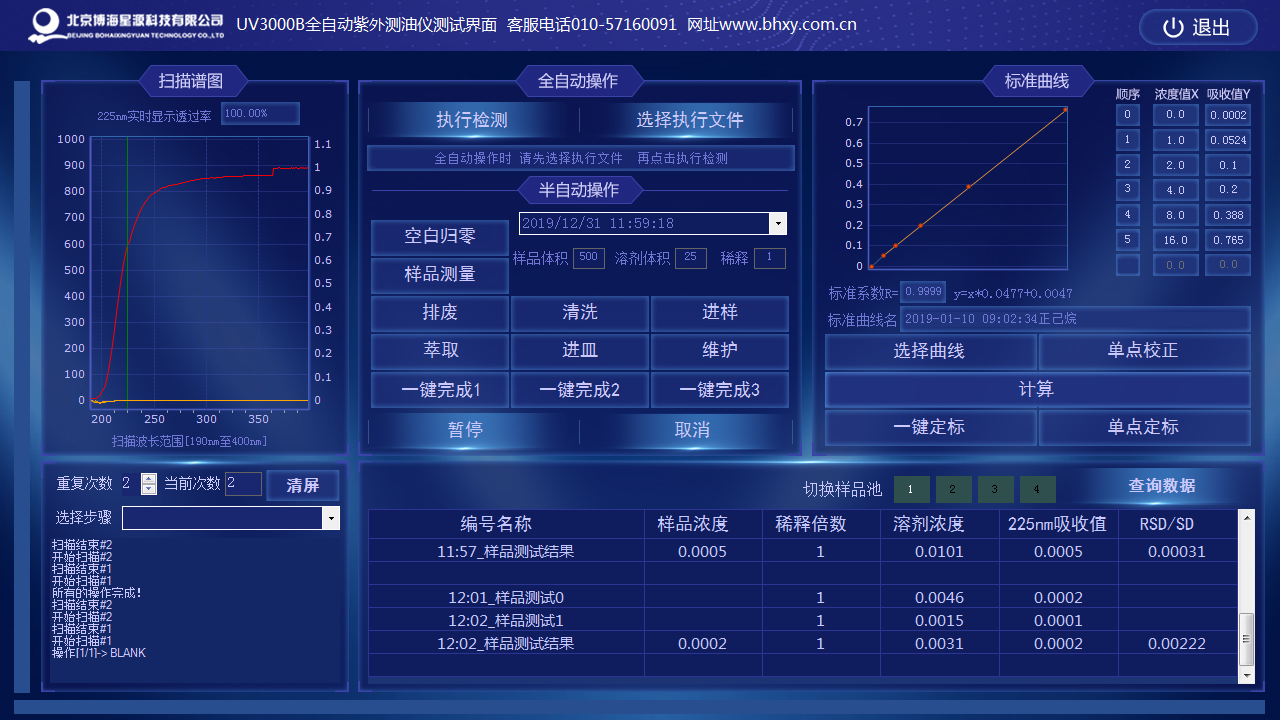Click the 萃取 extraction button

point(439,351)
